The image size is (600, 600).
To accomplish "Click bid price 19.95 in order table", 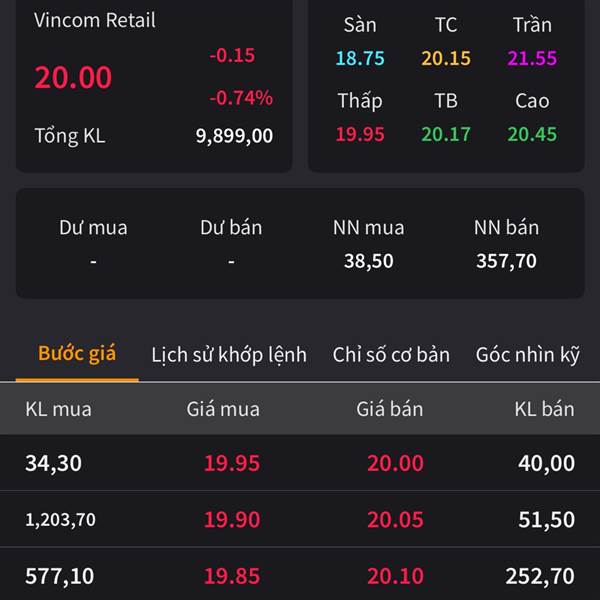I will pyautogui.click(x=232, y=463).
